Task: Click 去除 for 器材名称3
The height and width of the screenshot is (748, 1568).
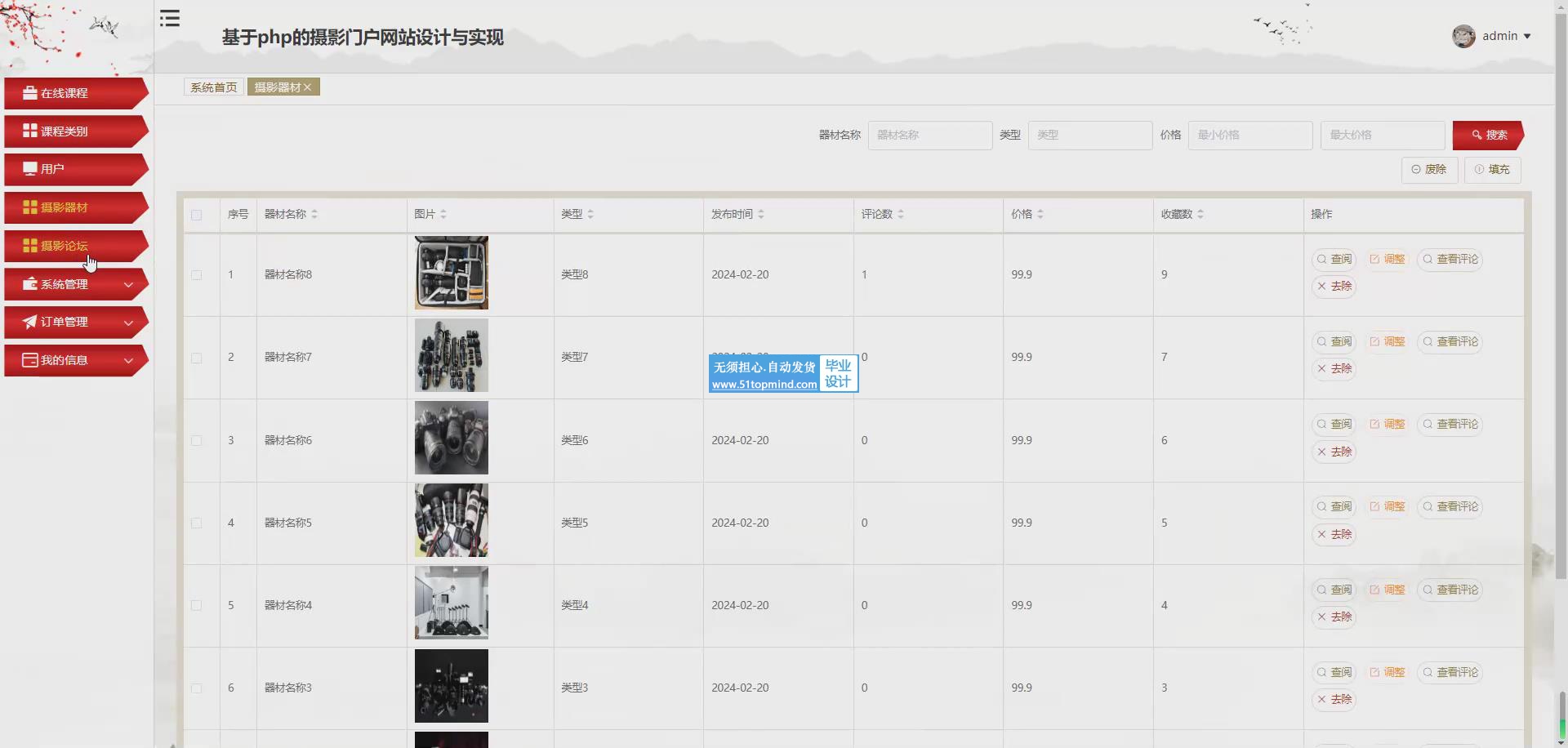Action: click(1334, 700)
